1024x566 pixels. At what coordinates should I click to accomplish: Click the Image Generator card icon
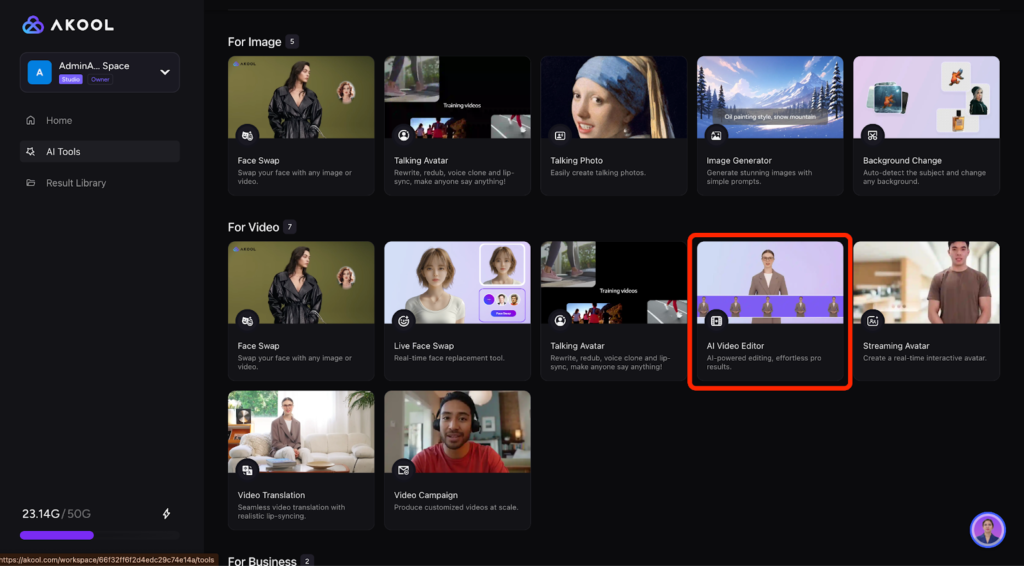point(716,135)
